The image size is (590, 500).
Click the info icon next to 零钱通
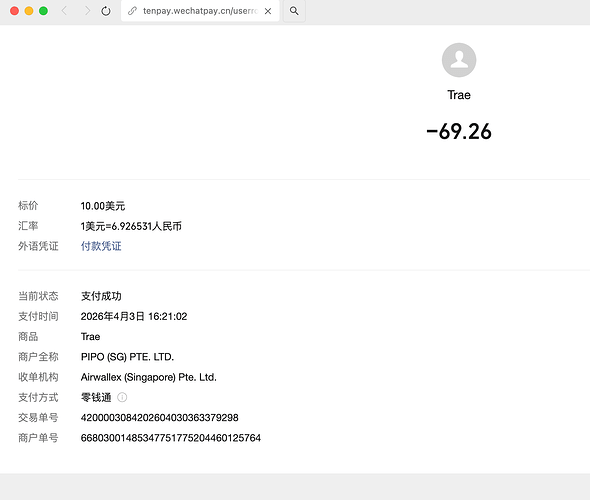pos(122,397)
